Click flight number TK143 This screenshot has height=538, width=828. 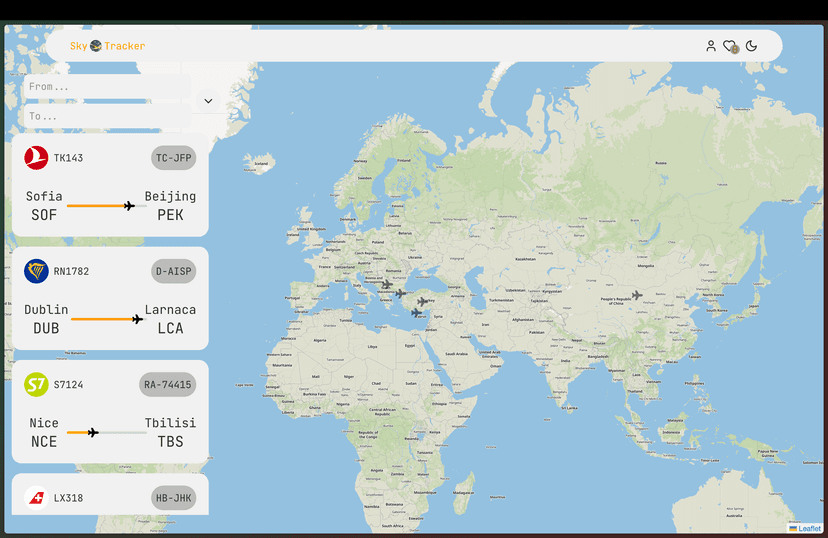68,158
